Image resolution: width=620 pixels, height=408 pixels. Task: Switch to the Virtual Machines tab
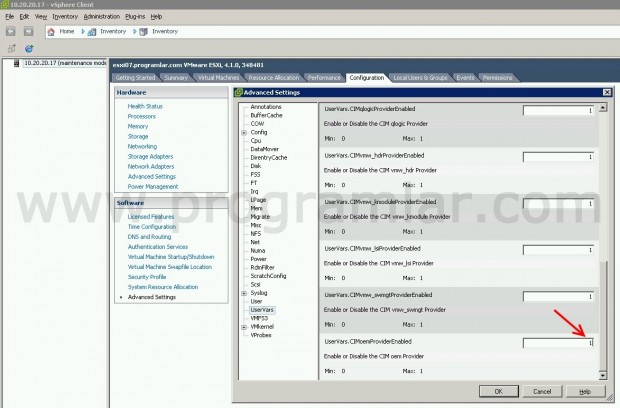point(218,77)
